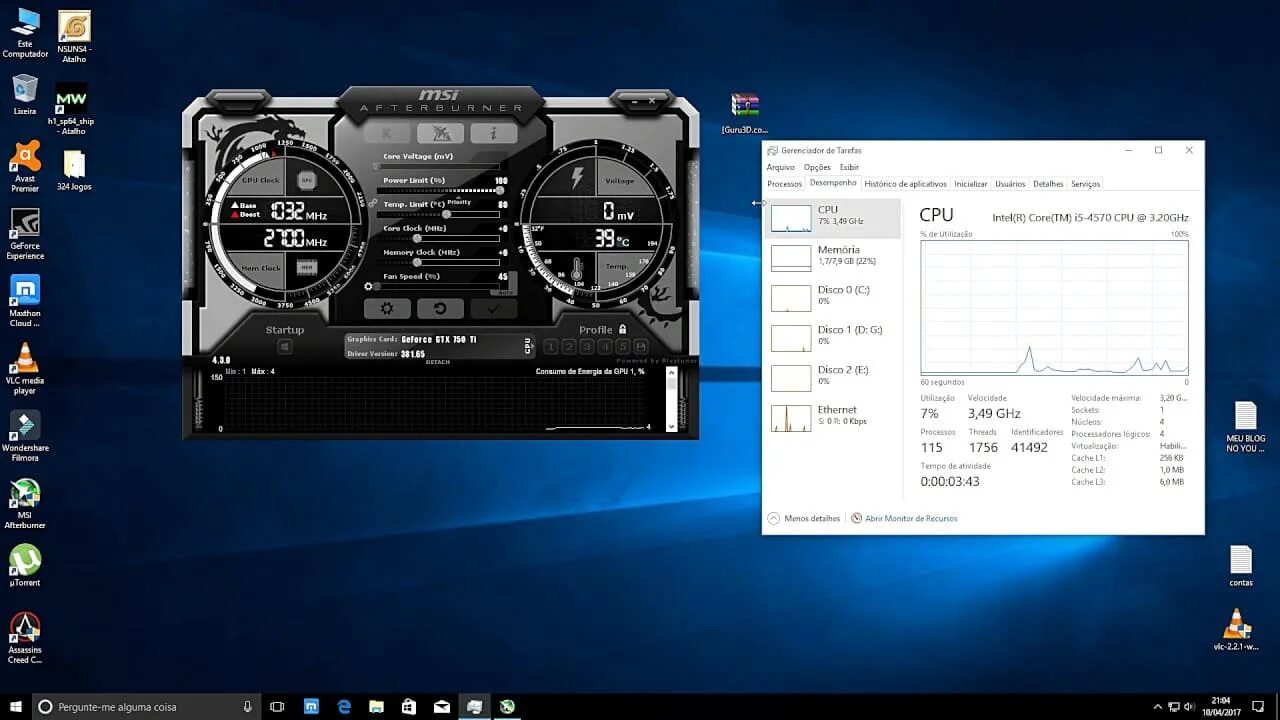Viewport: 1280px width, 720px height.
Task: Click the GPU selector beside graphics card name
Action: (x=528, y=346)
